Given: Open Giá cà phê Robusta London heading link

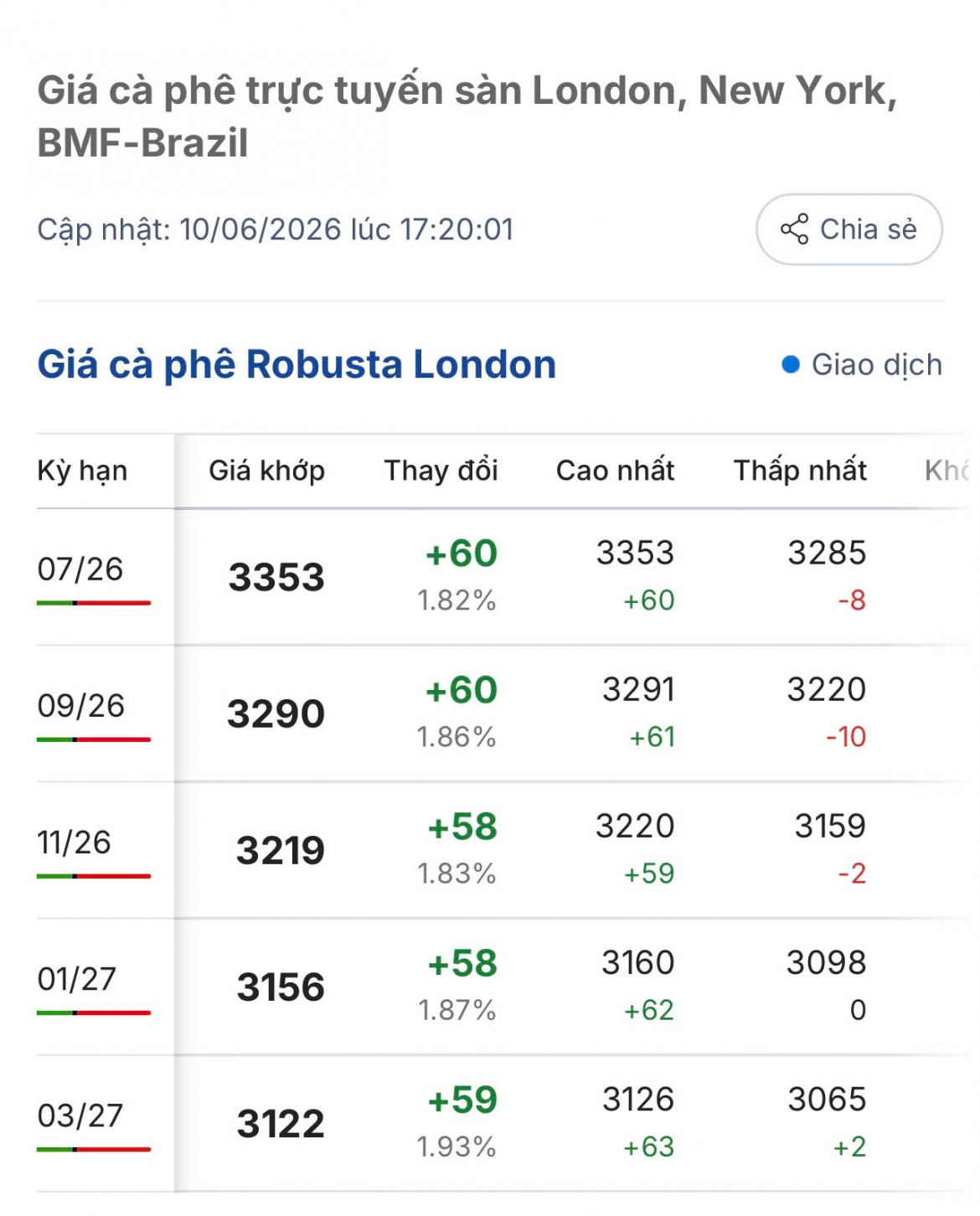Looking at the screenshot, I should click(x=297, y=364).
